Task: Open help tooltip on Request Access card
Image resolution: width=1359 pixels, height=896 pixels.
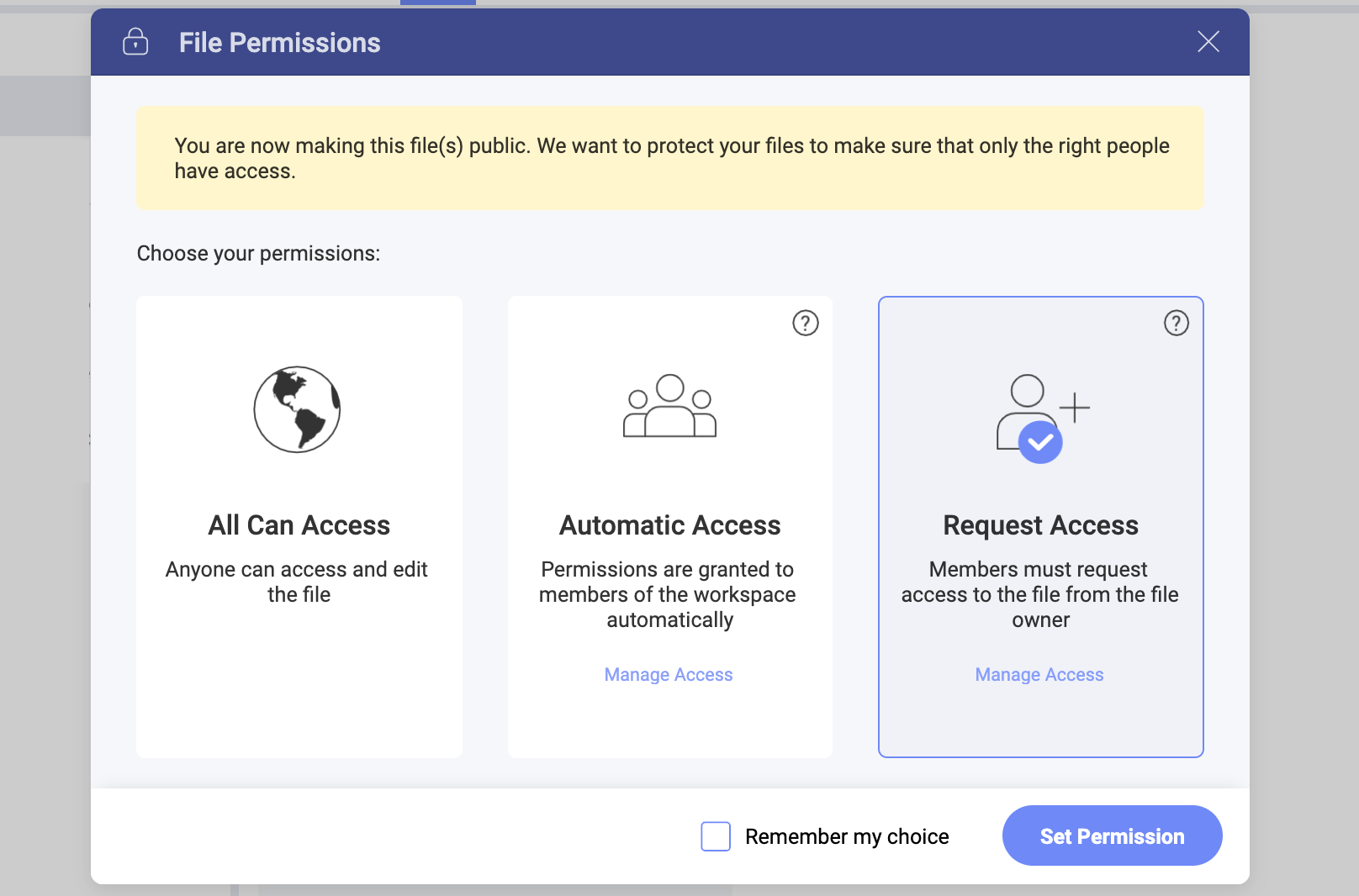Action: 1177,323
